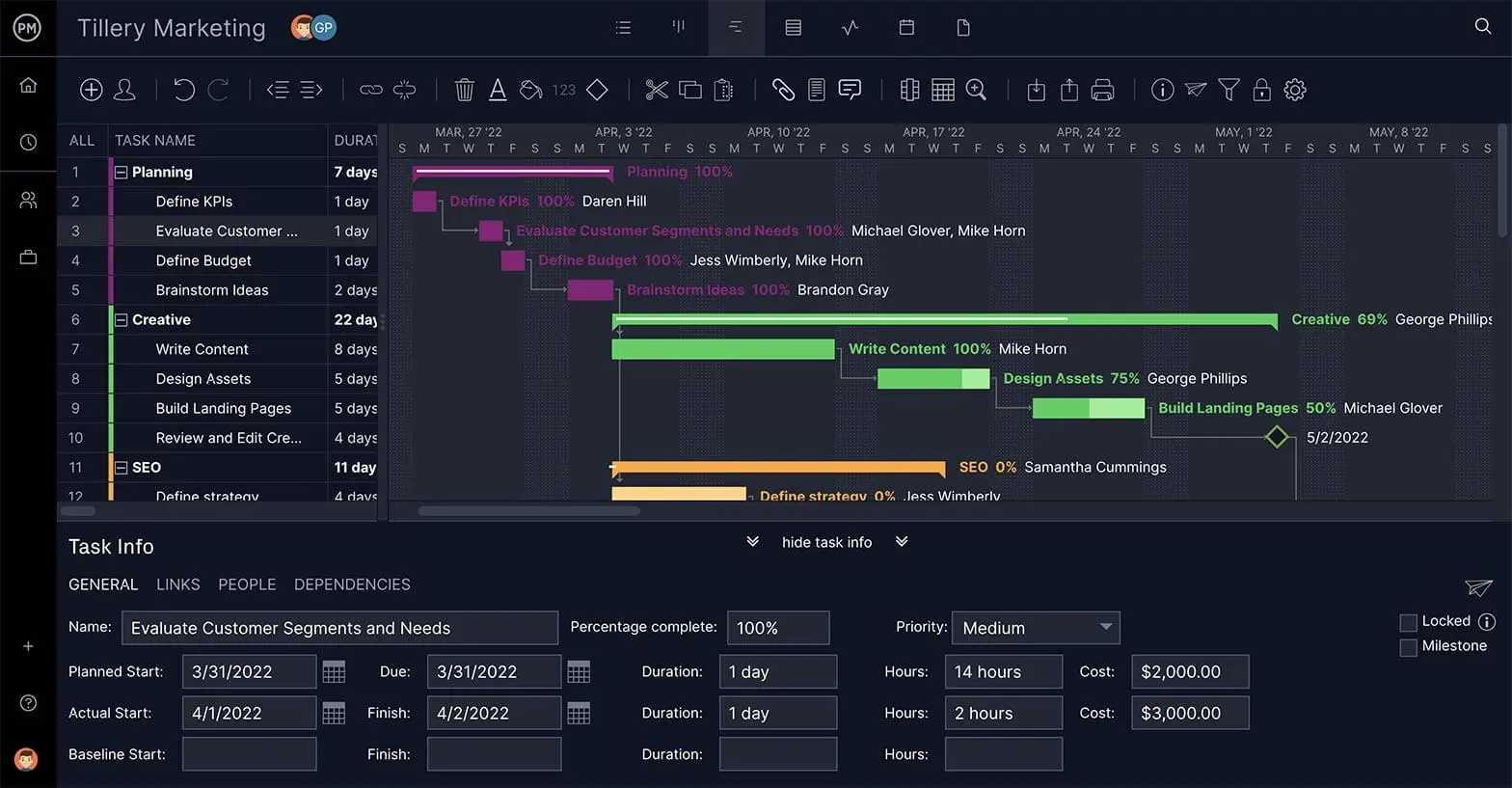Open Planned Start calendar picker
The height and width of the screenshot is (788, 1512).
coord(334,672)
